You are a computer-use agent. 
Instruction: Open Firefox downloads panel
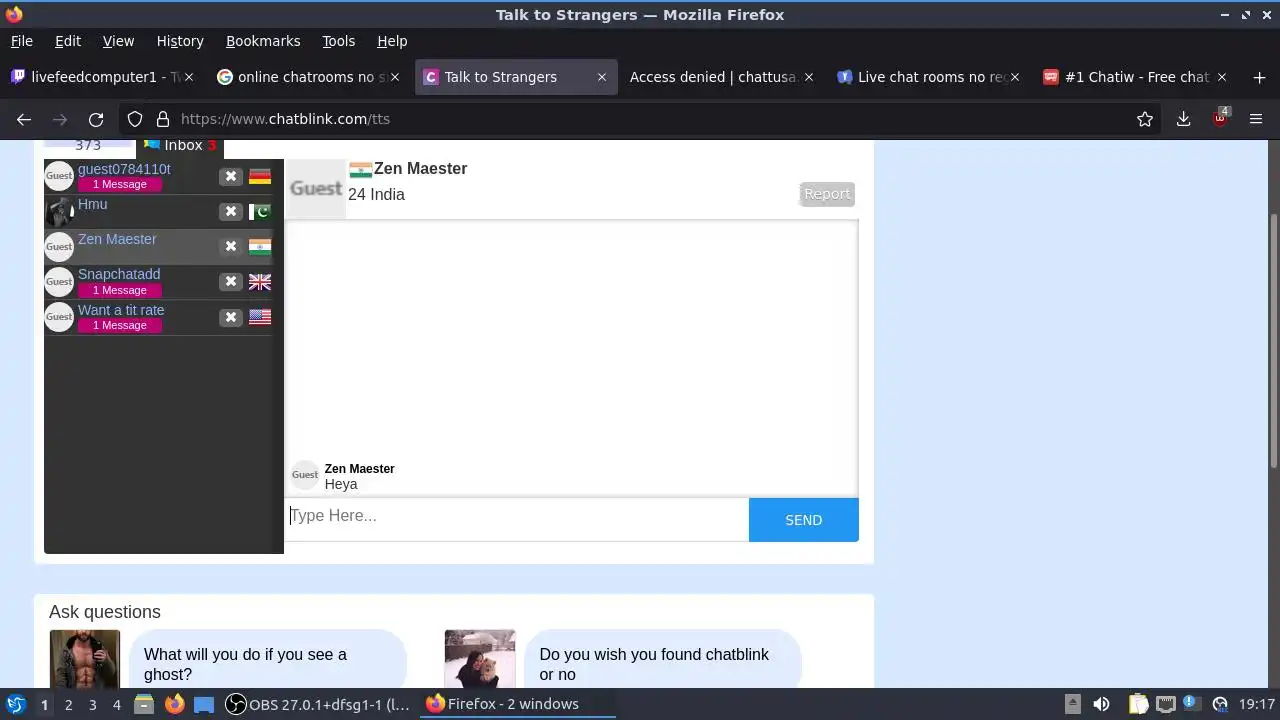pos(1183,119)
